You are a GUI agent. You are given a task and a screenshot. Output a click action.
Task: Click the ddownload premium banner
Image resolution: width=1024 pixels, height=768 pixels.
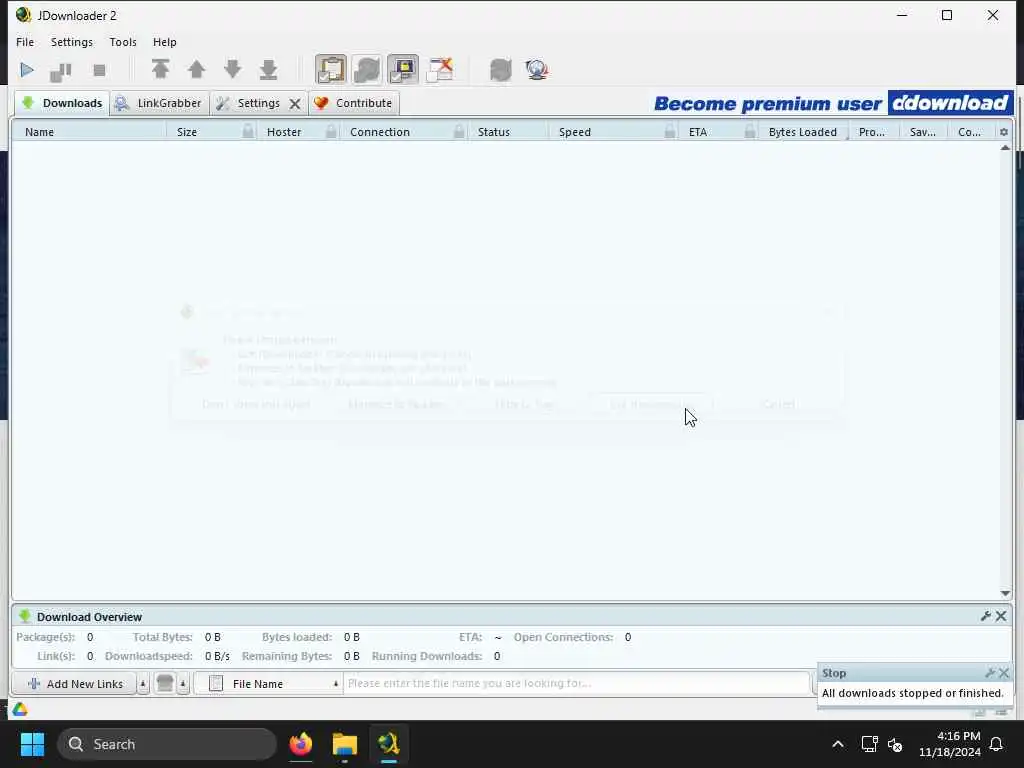(833, 103)
